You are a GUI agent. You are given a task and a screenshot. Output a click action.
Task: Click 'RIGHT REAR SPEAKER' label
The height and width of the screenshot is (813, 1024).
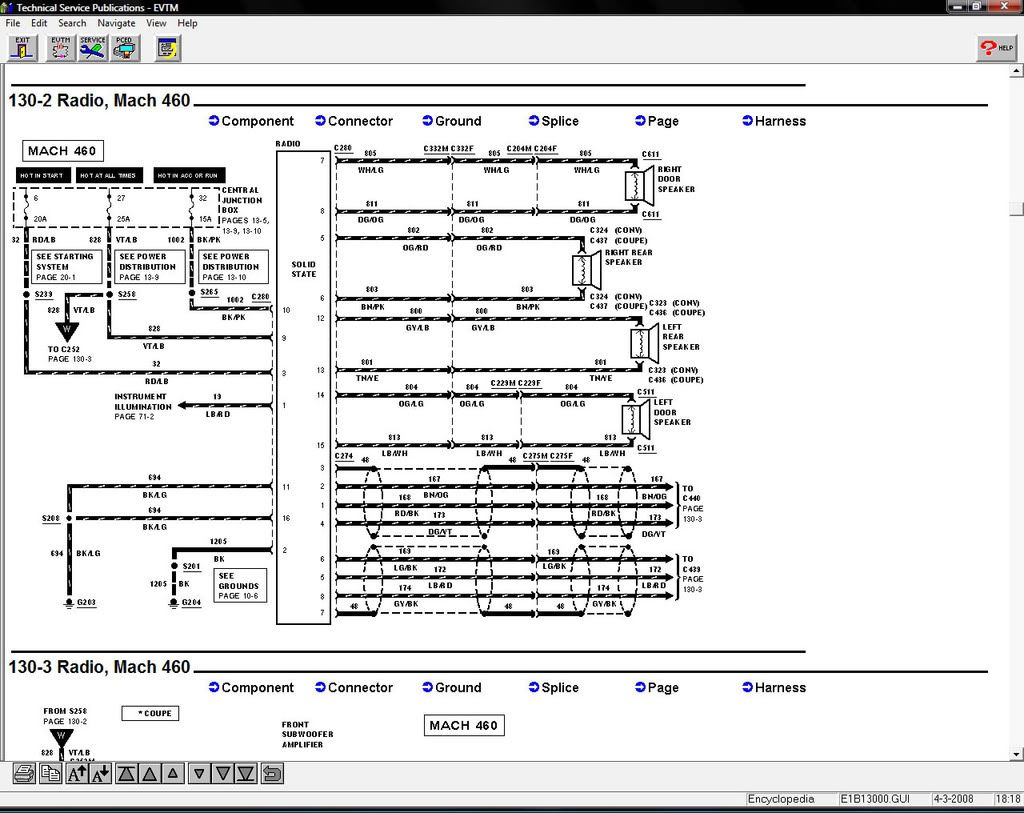[x=628, y=257]
